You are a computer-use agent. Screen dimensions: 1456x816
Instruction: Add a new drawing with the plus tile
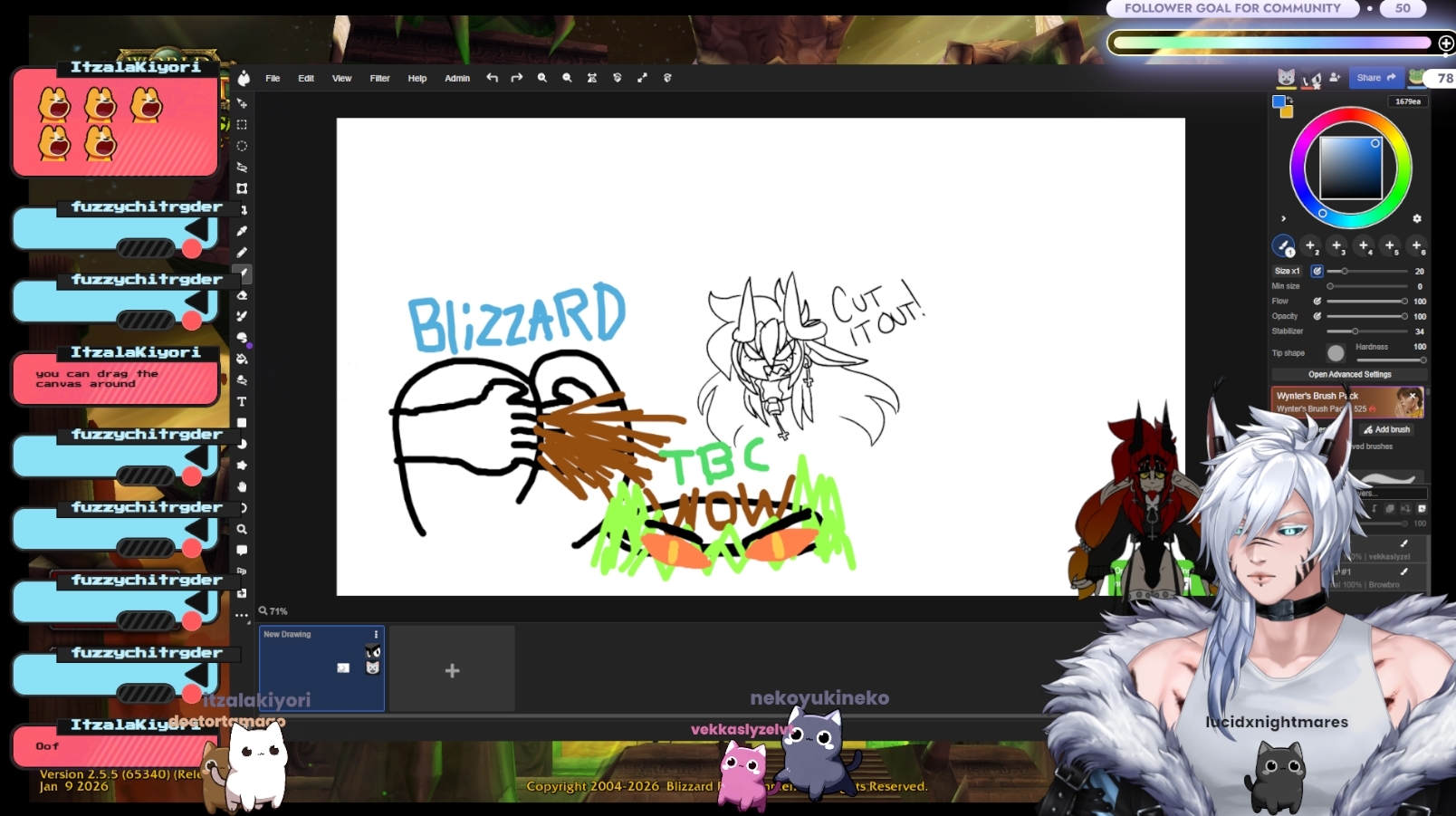pyautogui.click(x=453, y=670)
